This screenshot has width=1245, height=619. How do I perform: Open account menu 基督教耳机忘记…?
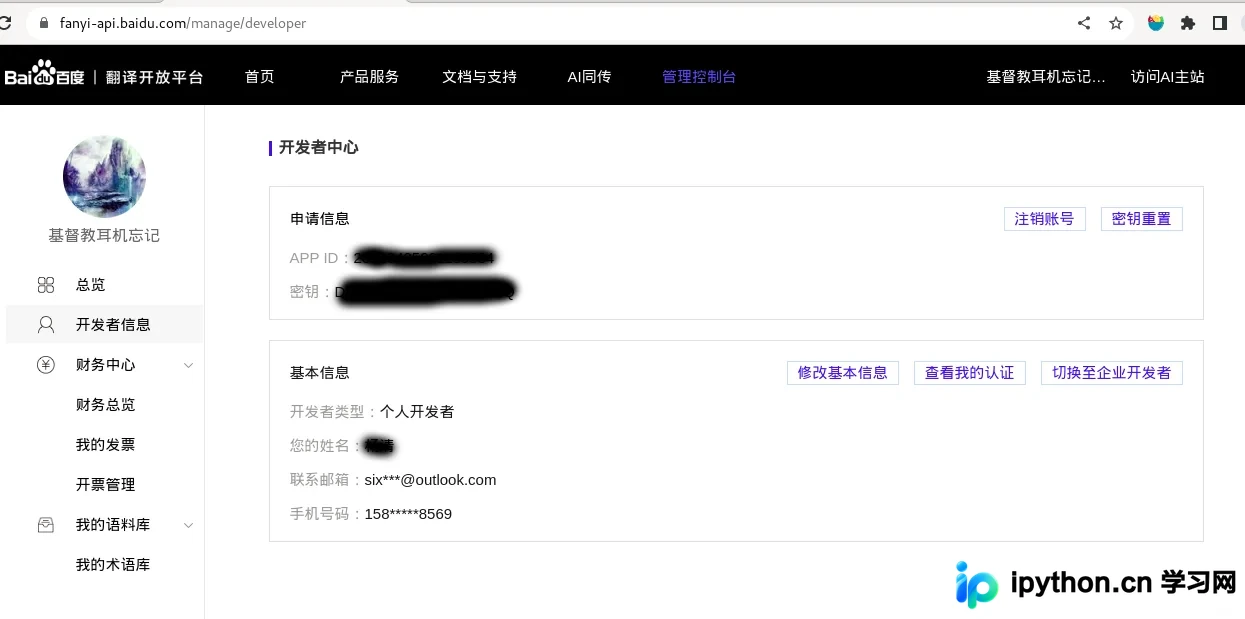tap(1046, 76)
